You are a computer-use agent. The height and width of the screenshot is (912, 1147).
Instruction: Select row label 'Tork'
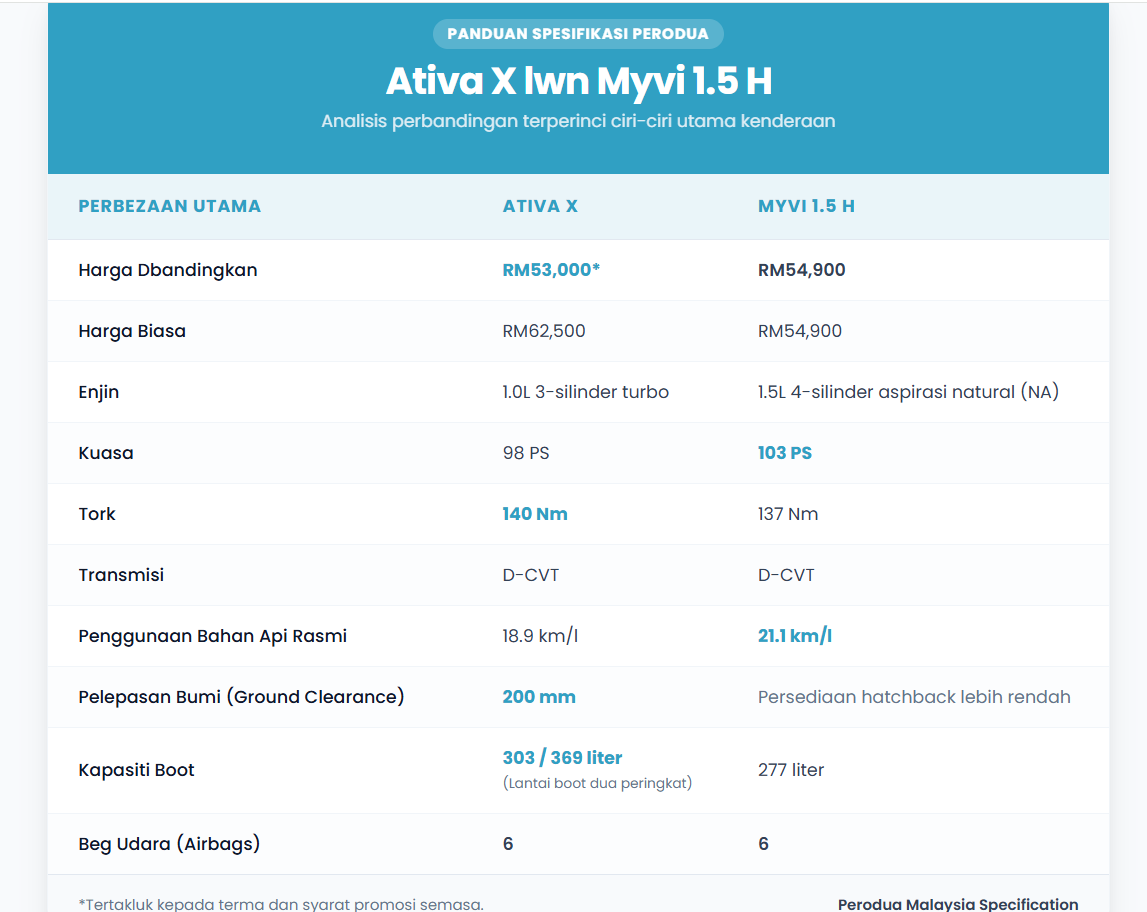coord(97,514)
